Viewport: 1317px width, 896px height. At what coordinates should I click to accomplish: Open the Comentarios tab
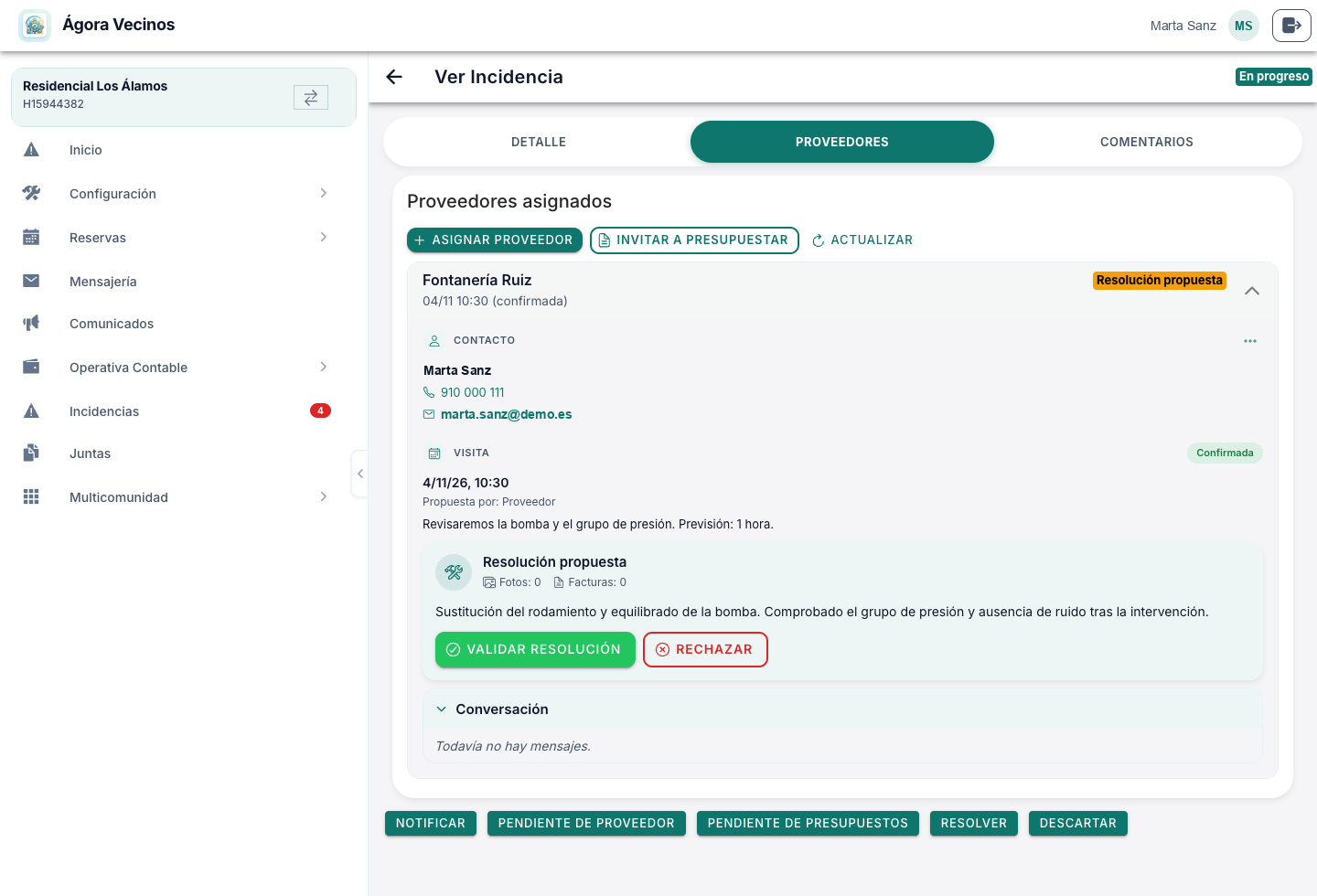[x=1147, y=142]
